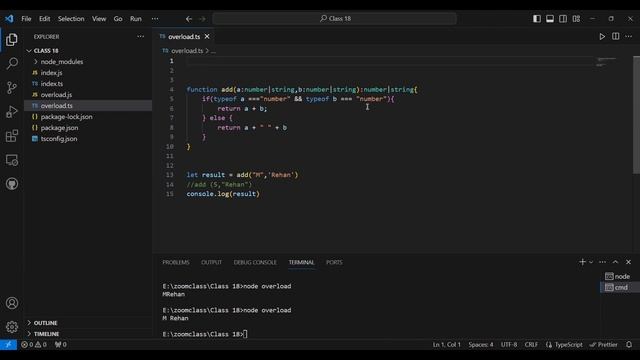Image resolution: width=640 pixels, height=360 pixels.
Task: Open the Run and Debug view
Action: tap(12, 111)
